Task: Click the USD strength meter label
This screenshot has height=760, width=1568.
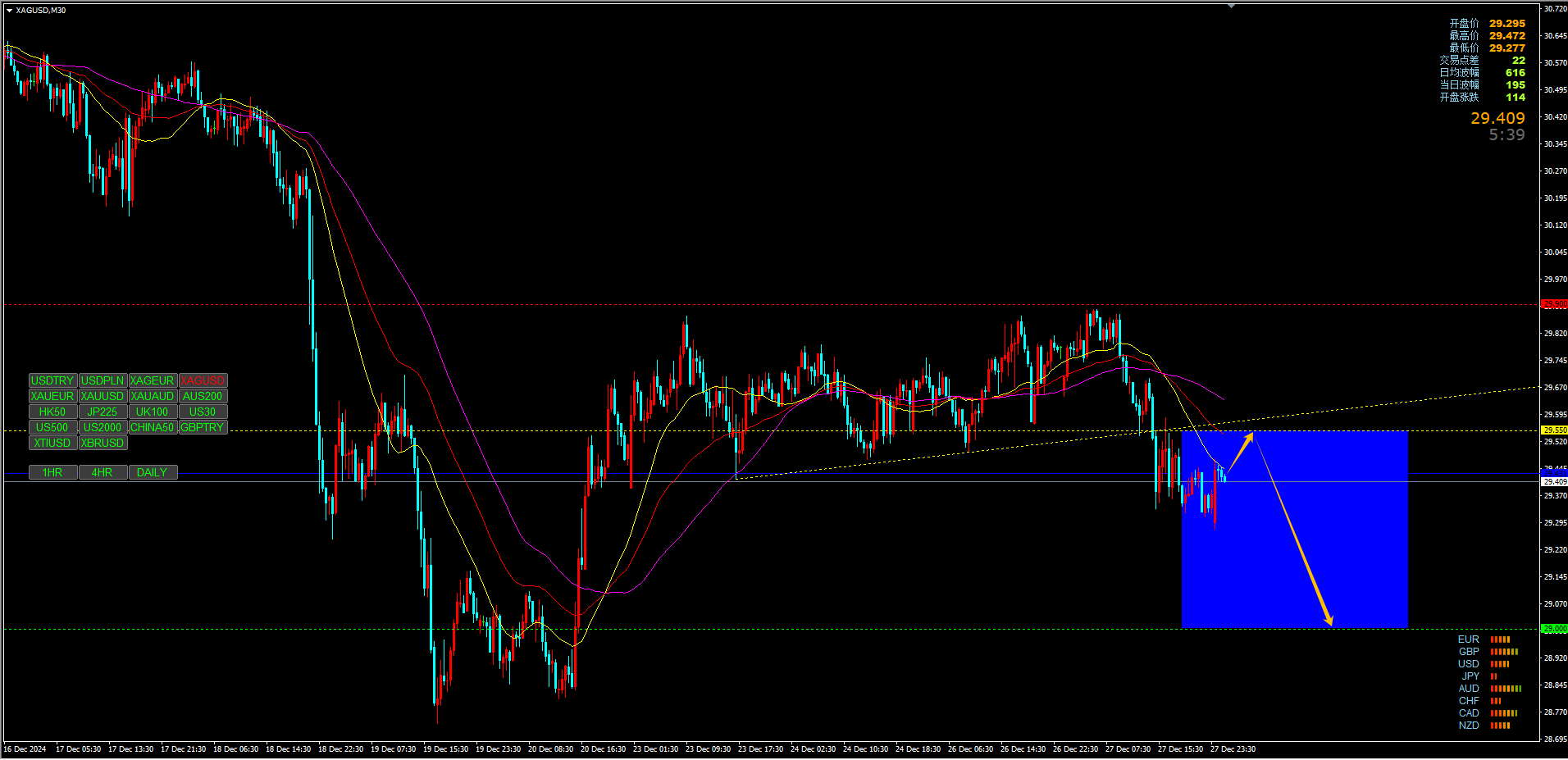Action: [x=1469, y=664]
